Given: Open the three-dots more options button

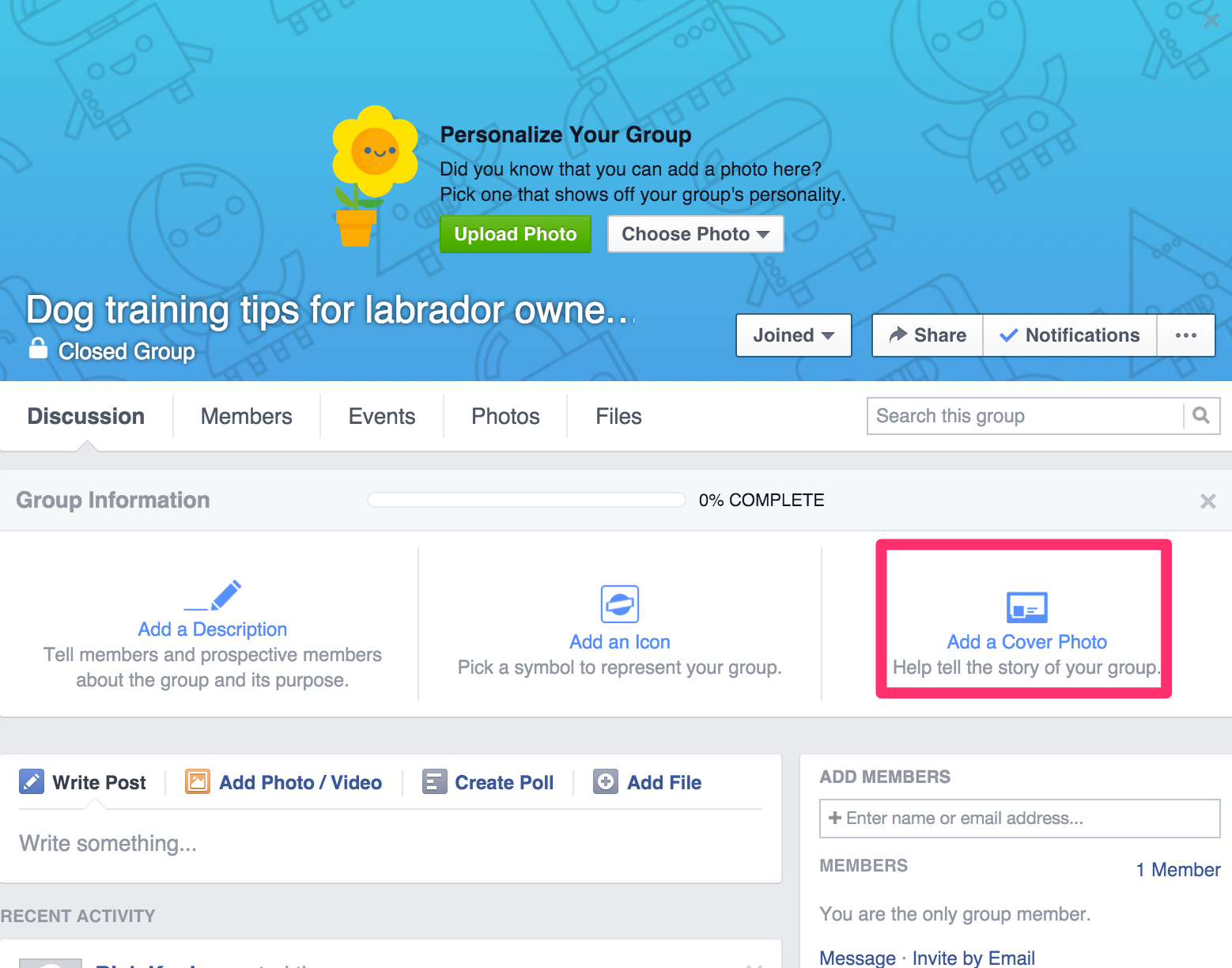Looking at the screenshot, I should [1185, 335].
